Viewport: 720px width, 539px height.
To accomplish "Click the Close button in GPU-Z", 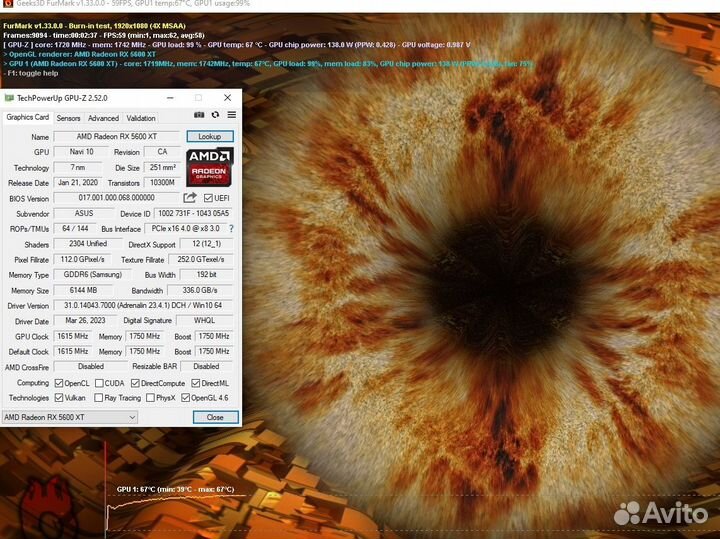I will [x=215, y=417].
